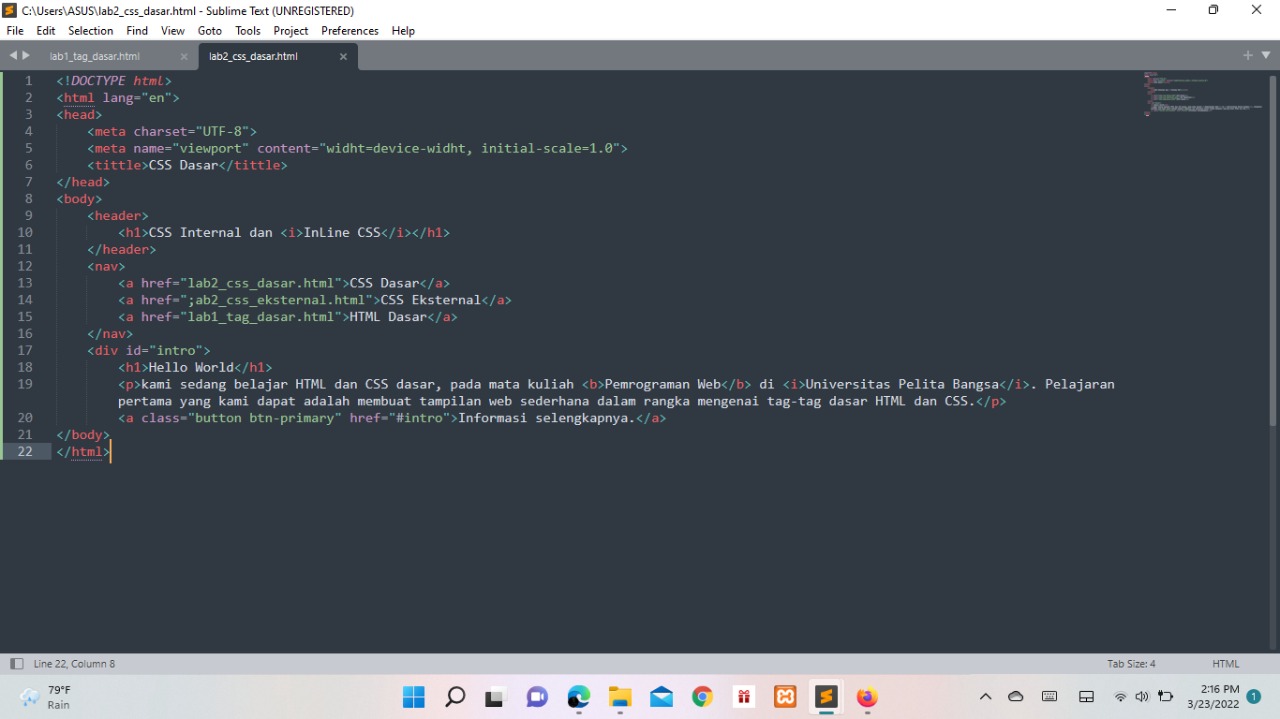This screenshot has width=1280, height=719.
Task: Click the minimap code preview
Action: 1203,93
